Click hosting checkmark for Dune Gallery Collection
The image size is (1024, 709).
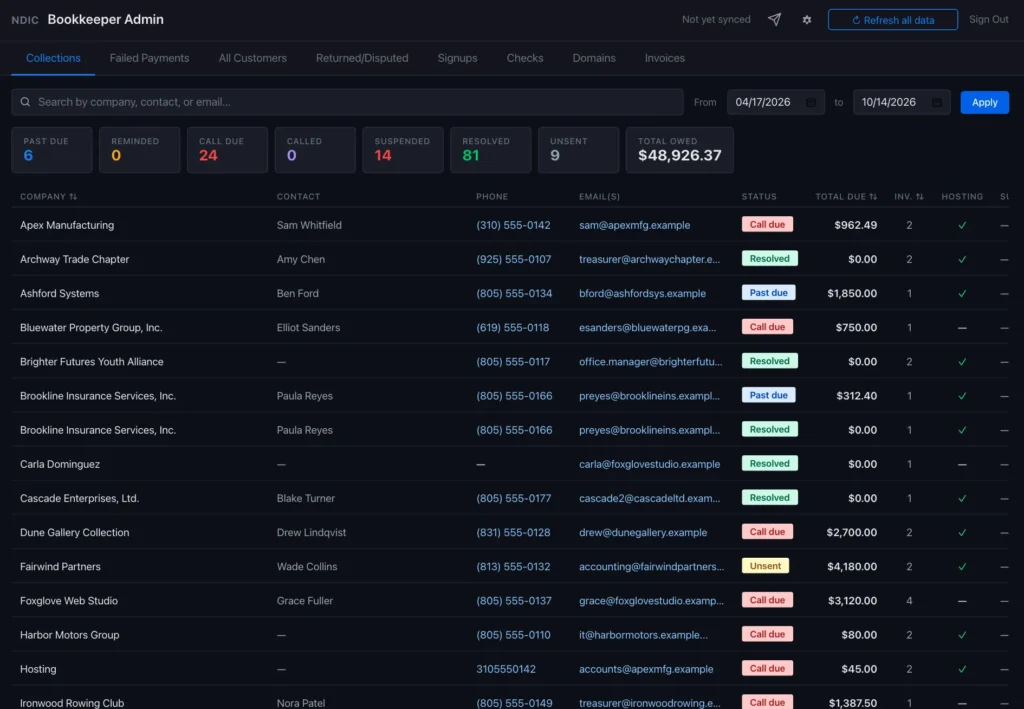point(962,533)
